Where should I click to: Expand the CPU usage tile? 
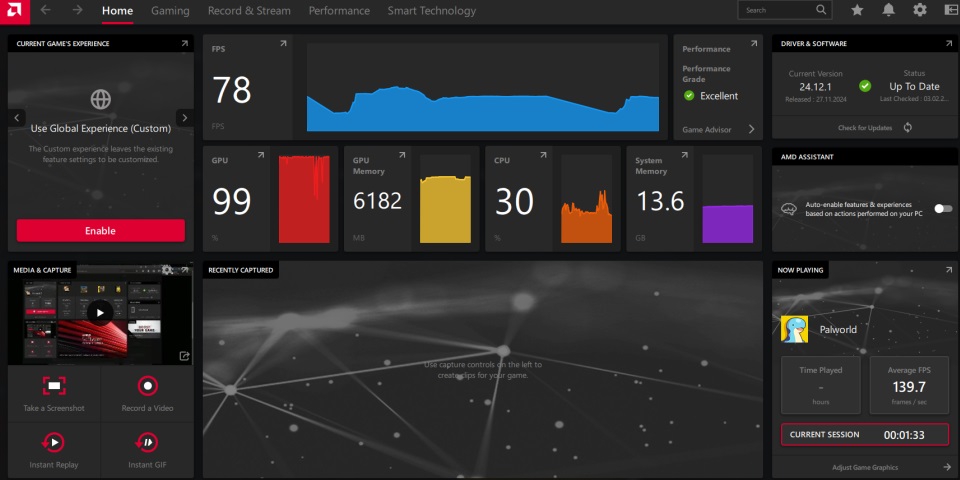pyautogui.click(x=543, y=156)
